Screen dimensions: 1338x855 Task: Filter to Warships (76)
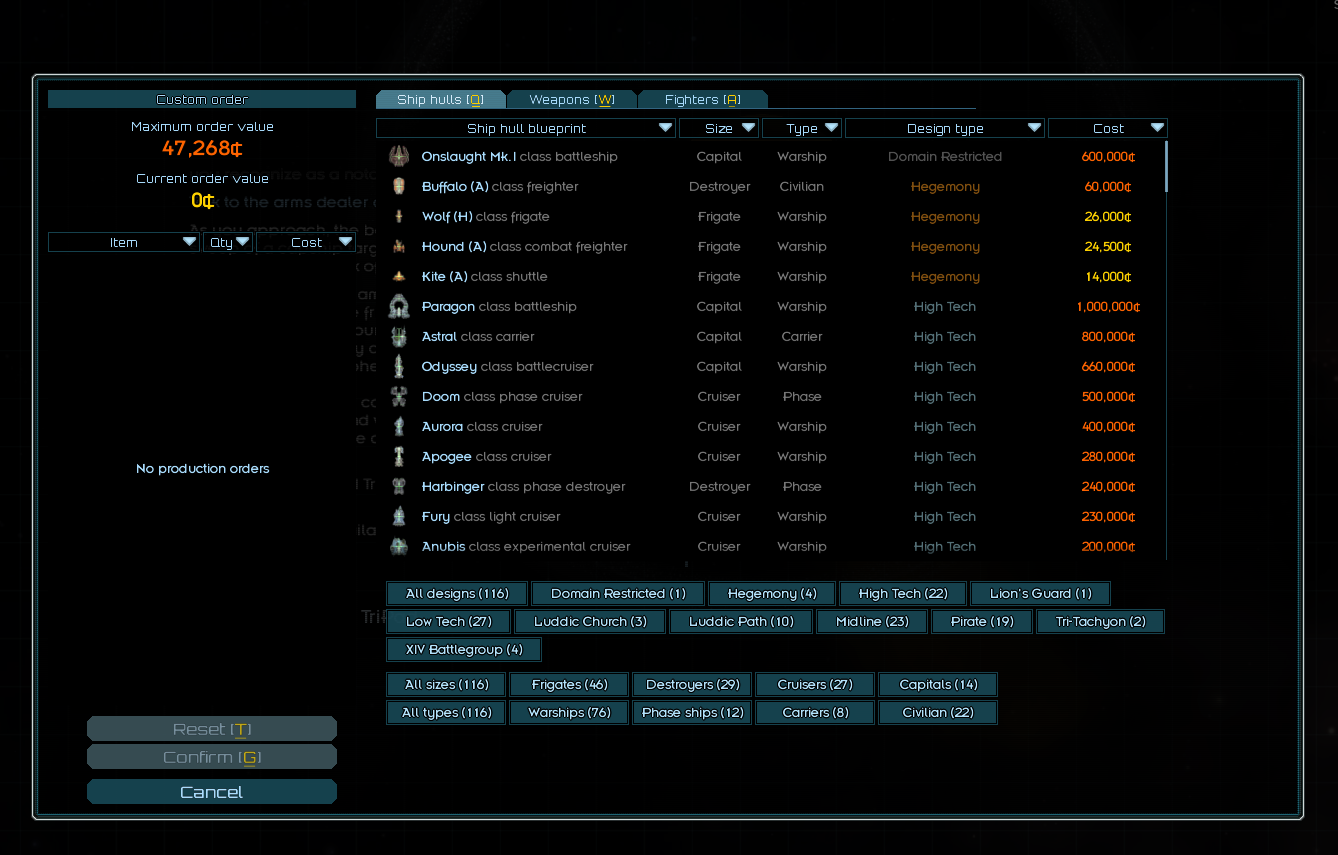click(x=569, y=712)
